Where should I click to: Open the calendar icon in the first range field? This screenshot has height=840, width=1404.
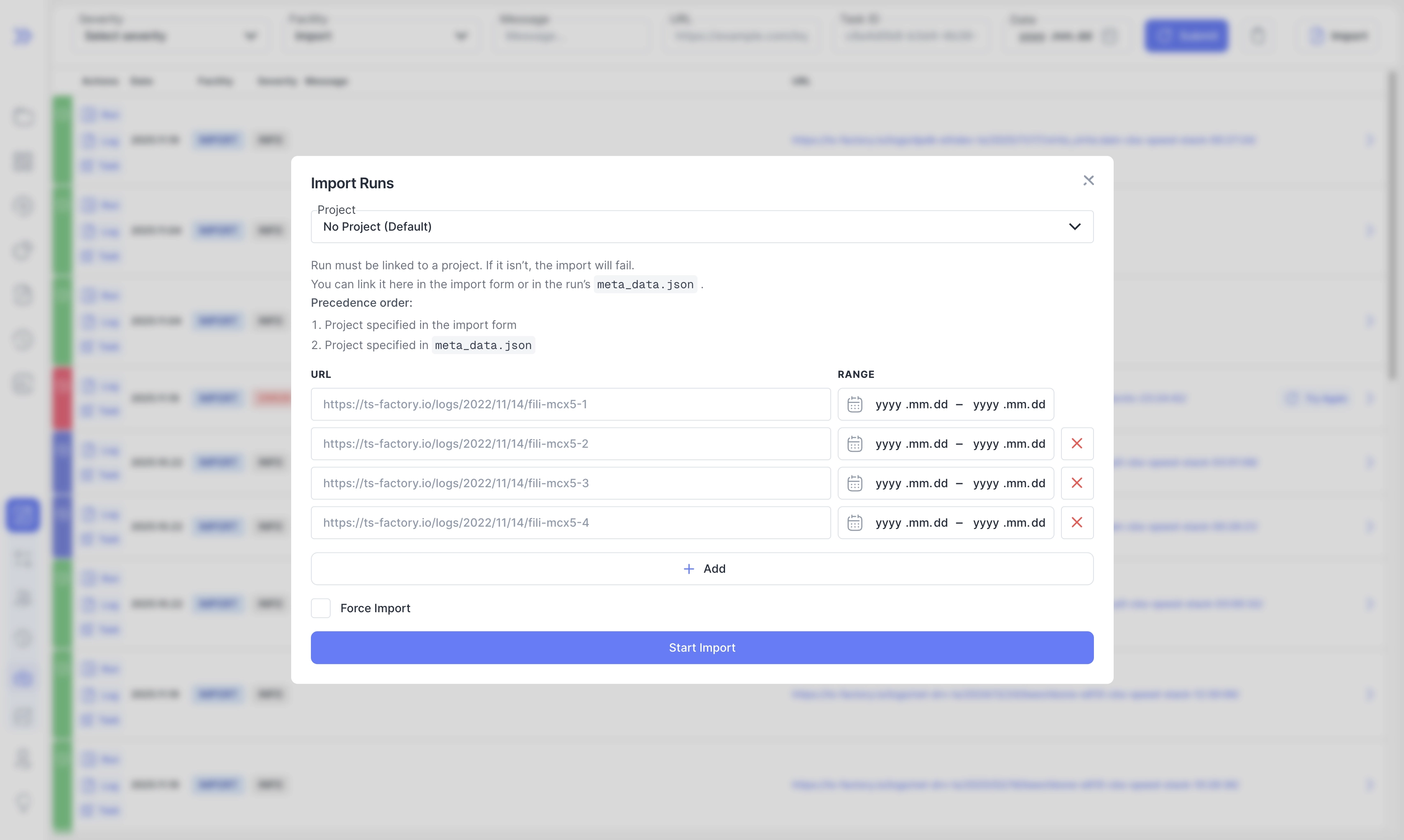coord(854,405)
